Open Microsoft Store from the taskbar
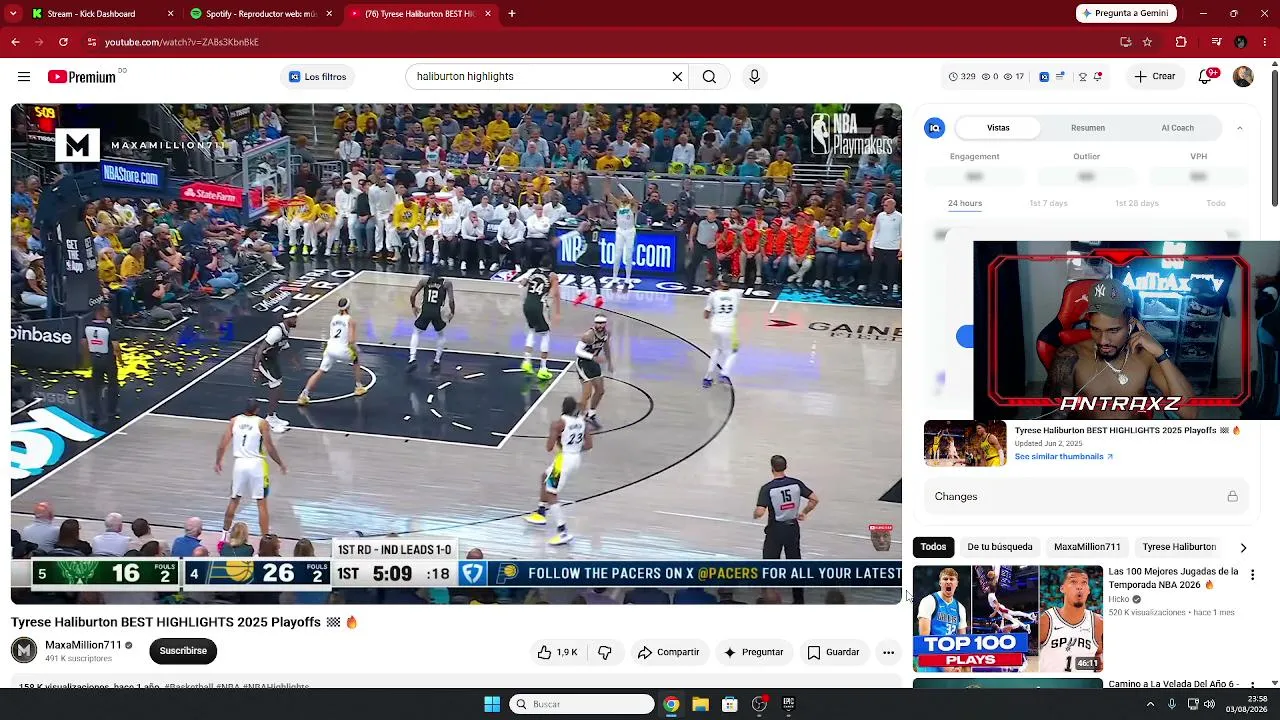The height and width of the screenshot is (720, 1280). point(730,704)
